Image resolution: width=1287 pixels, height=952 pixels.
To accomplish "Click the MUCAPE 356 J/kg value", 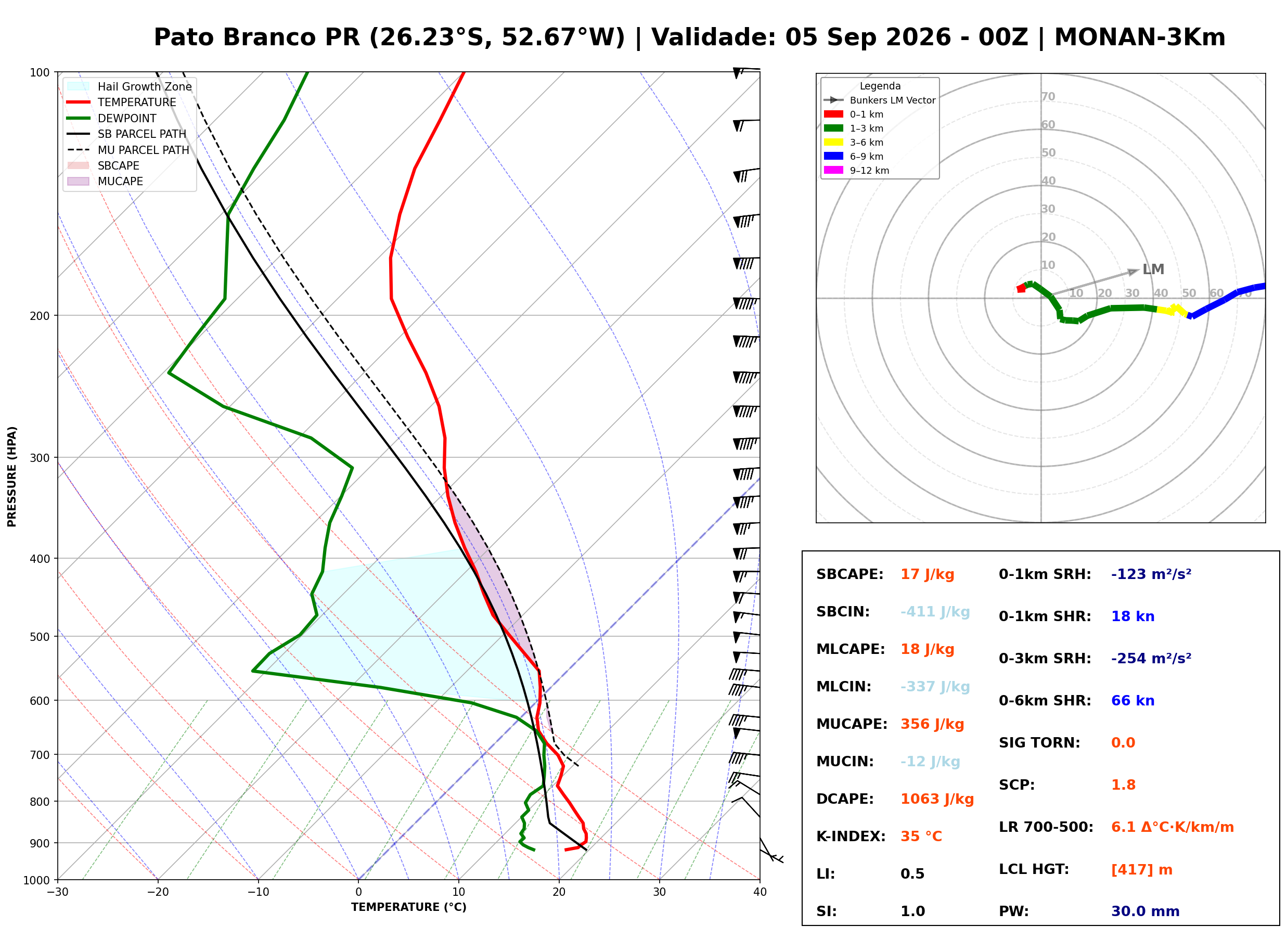I will (x=933, y=724).
